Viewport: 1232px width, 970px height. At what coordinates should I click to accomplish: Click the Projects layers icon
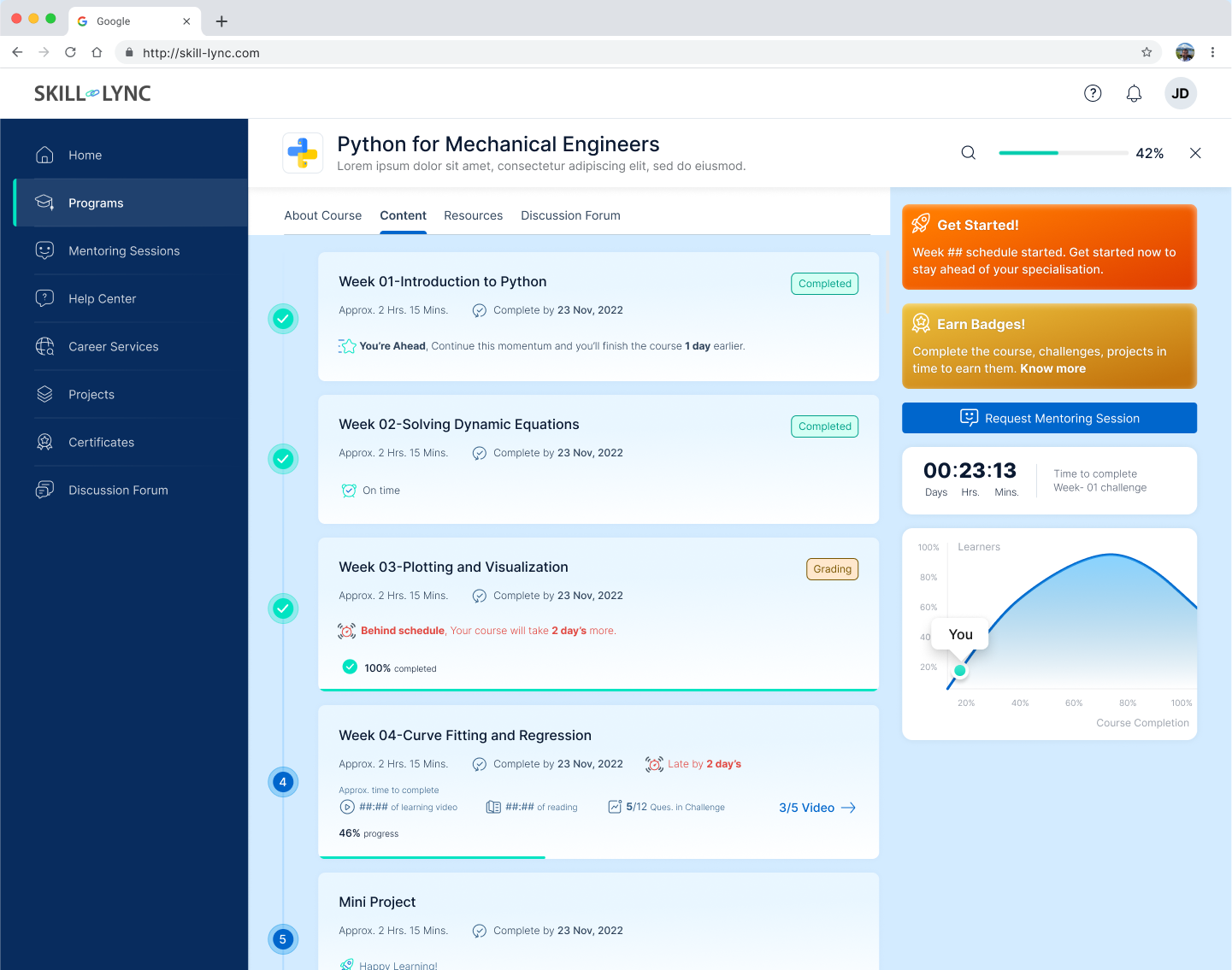tap(44, 394)
